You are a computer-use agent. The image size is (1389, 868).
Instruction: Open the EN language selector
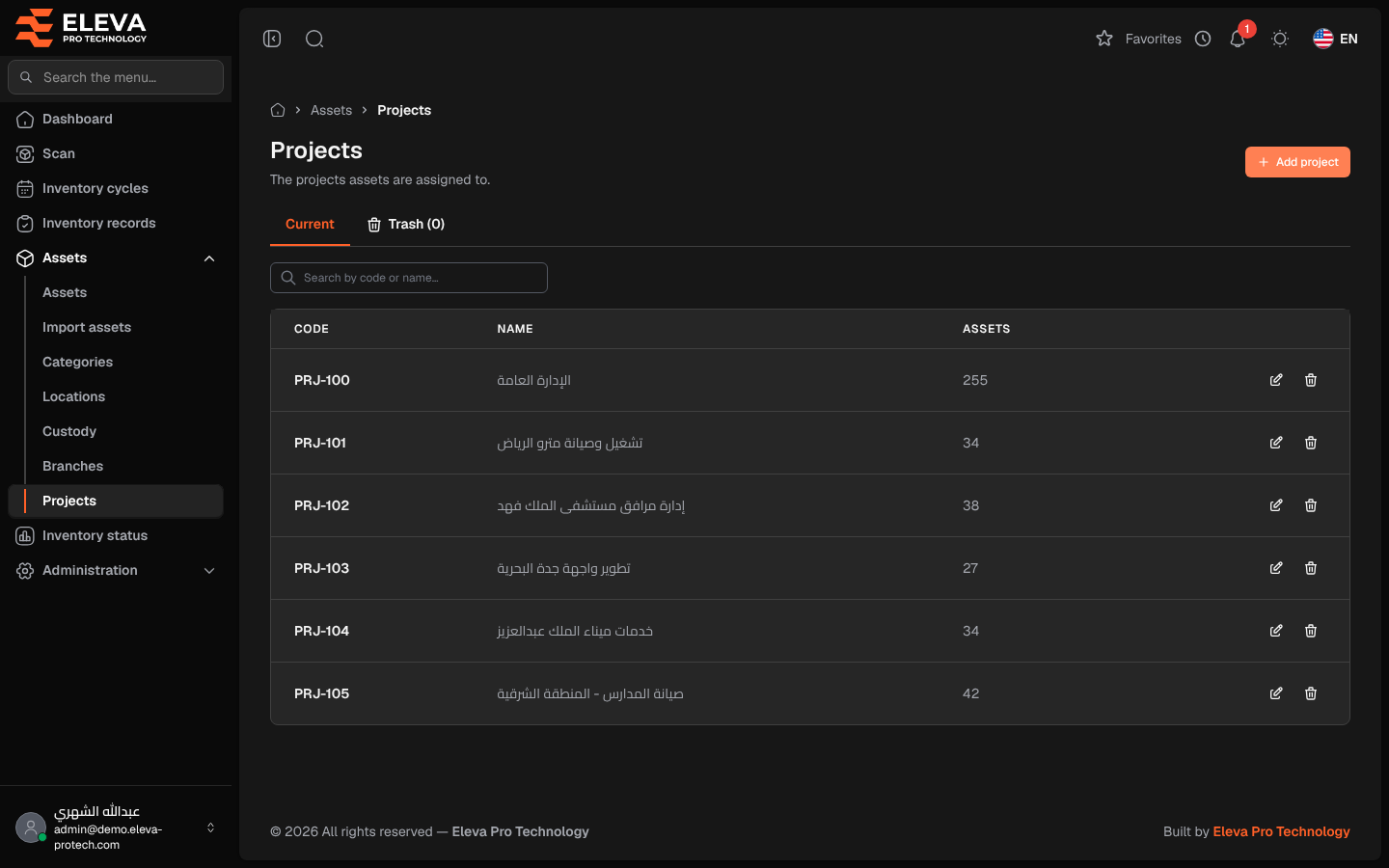tap(1335, 39)
